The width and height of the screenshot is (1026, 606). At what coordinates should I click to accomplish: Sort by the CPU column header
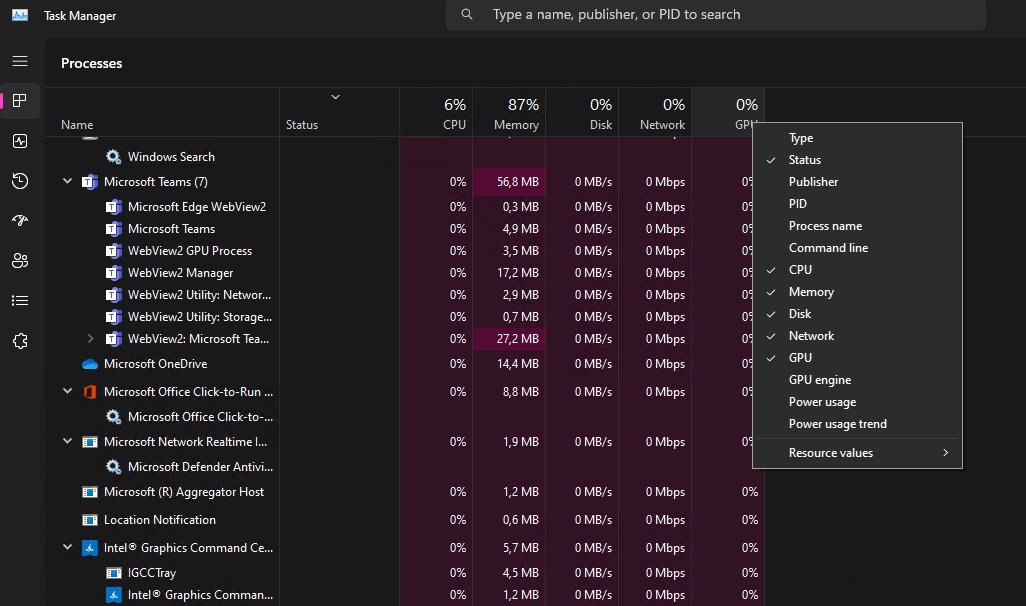pos(436,113)
